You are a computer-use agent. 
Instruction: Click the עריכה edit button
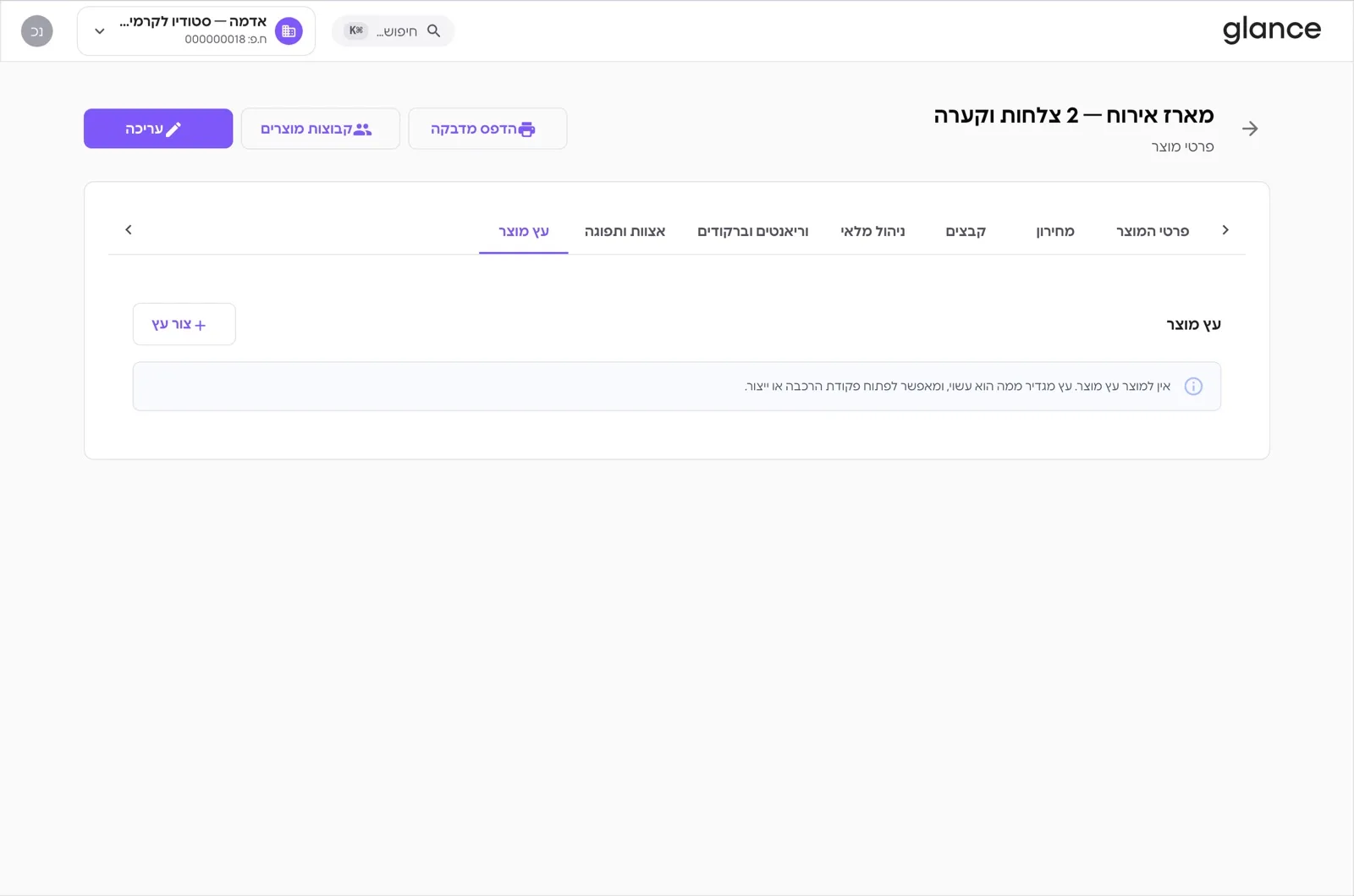(x=158, y=129)
